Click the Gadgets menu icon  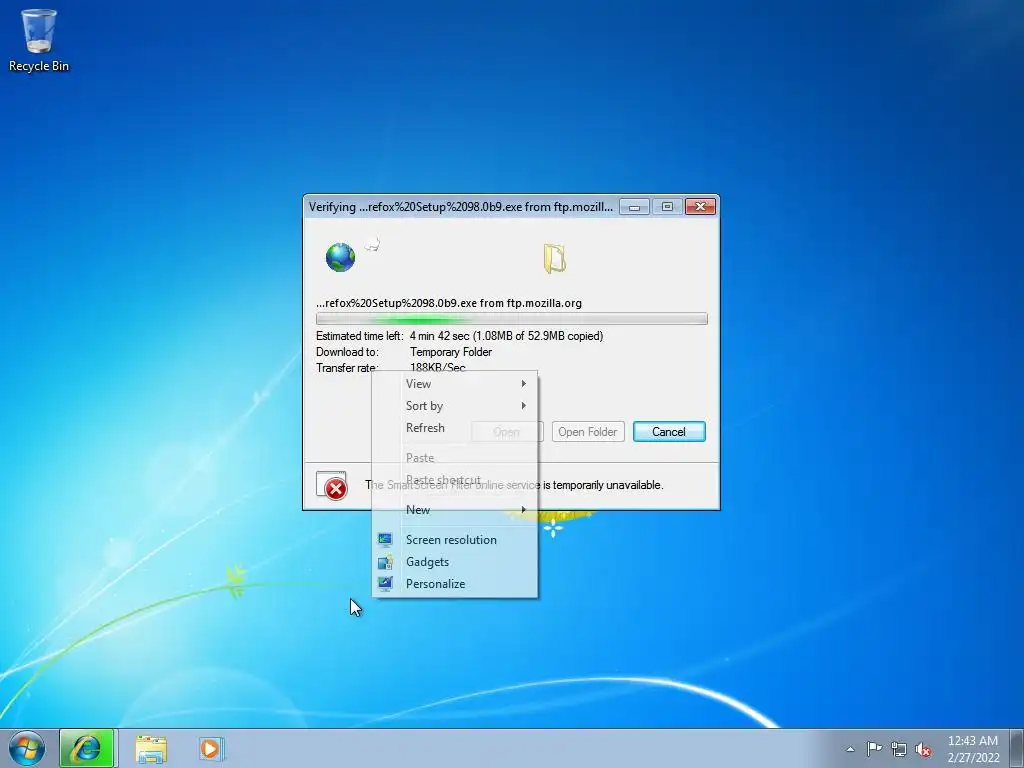click(x=385, y=562)
